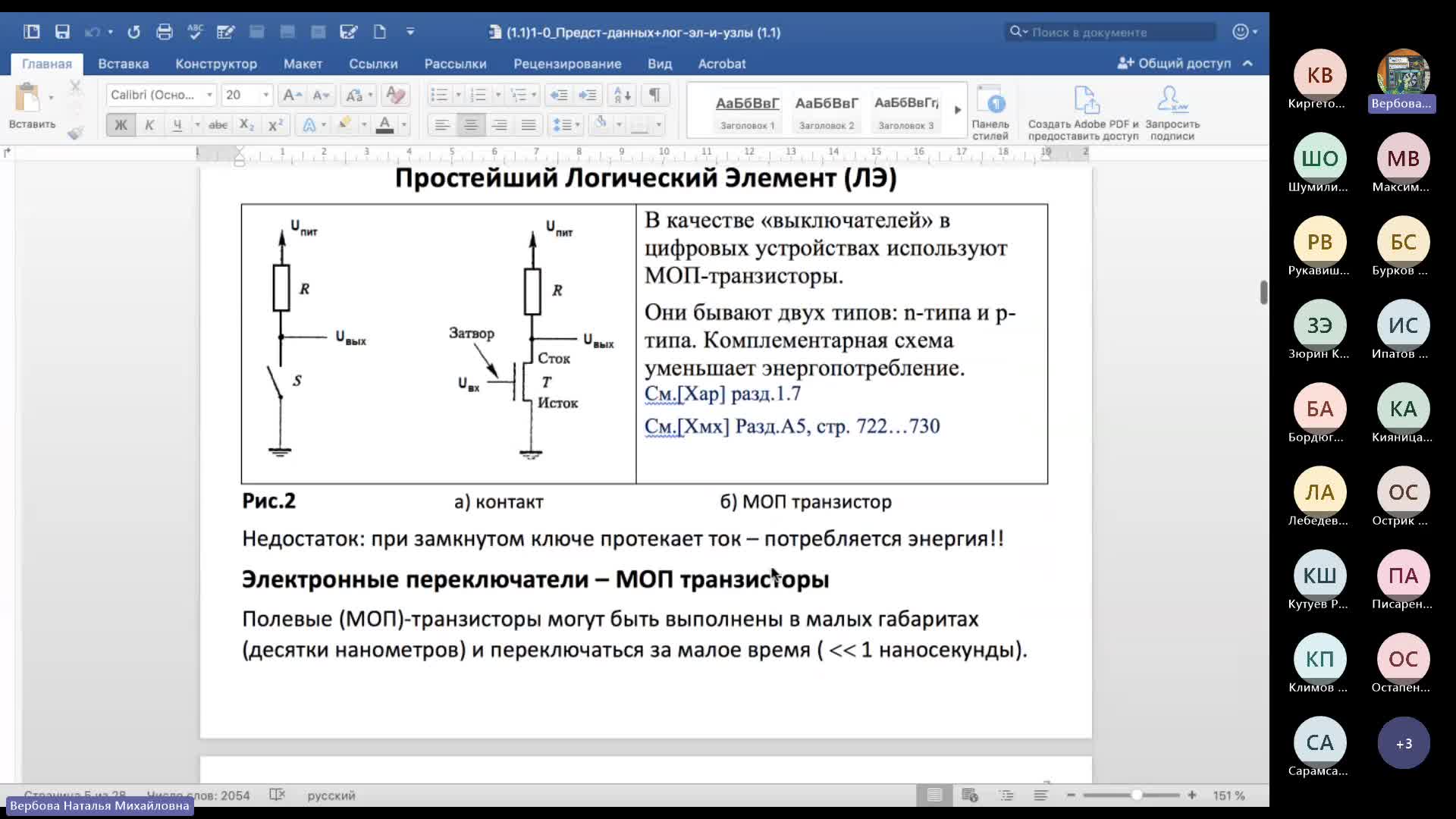
Task: Click Запросить подписи button
Action: 1172,112
